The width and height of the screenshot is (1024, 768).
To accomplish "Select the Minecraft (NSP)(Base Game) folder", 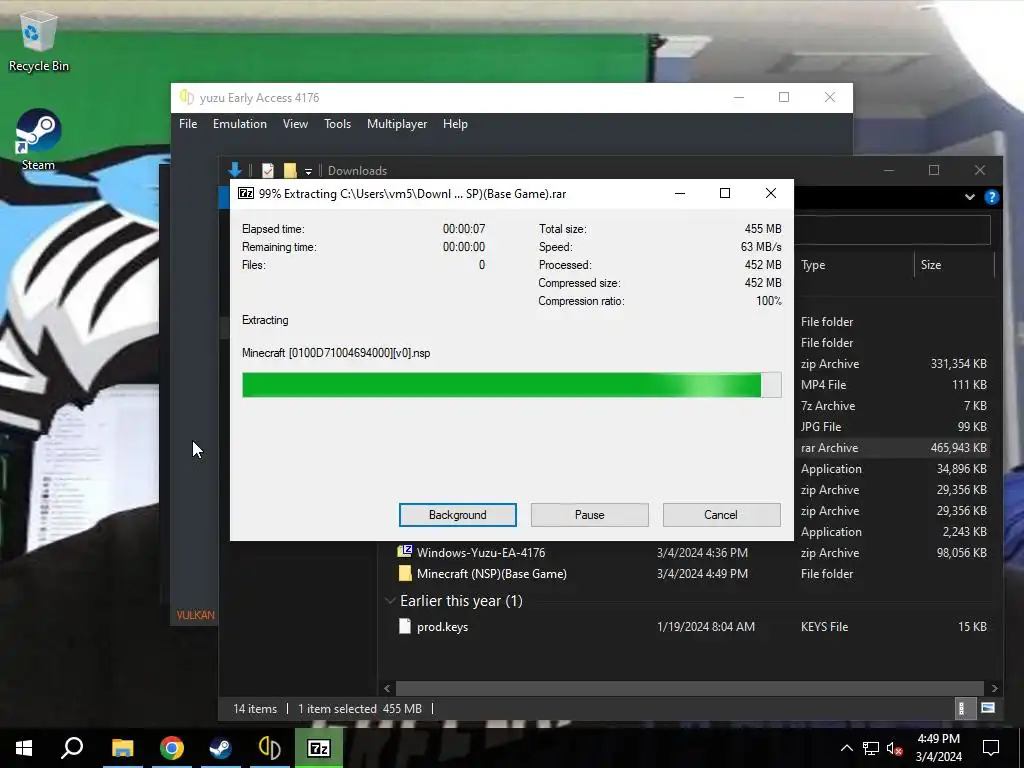I will click(x=492, y=573).
